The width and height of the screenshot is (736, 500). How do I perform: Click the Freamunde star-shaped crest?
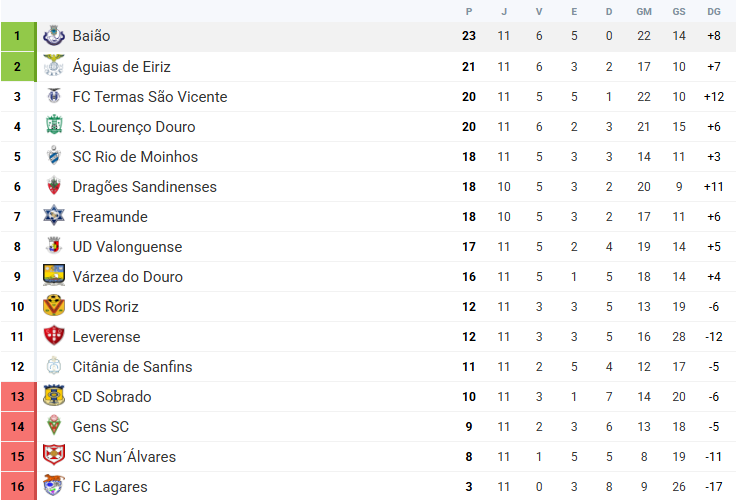(x=54, y=216)
